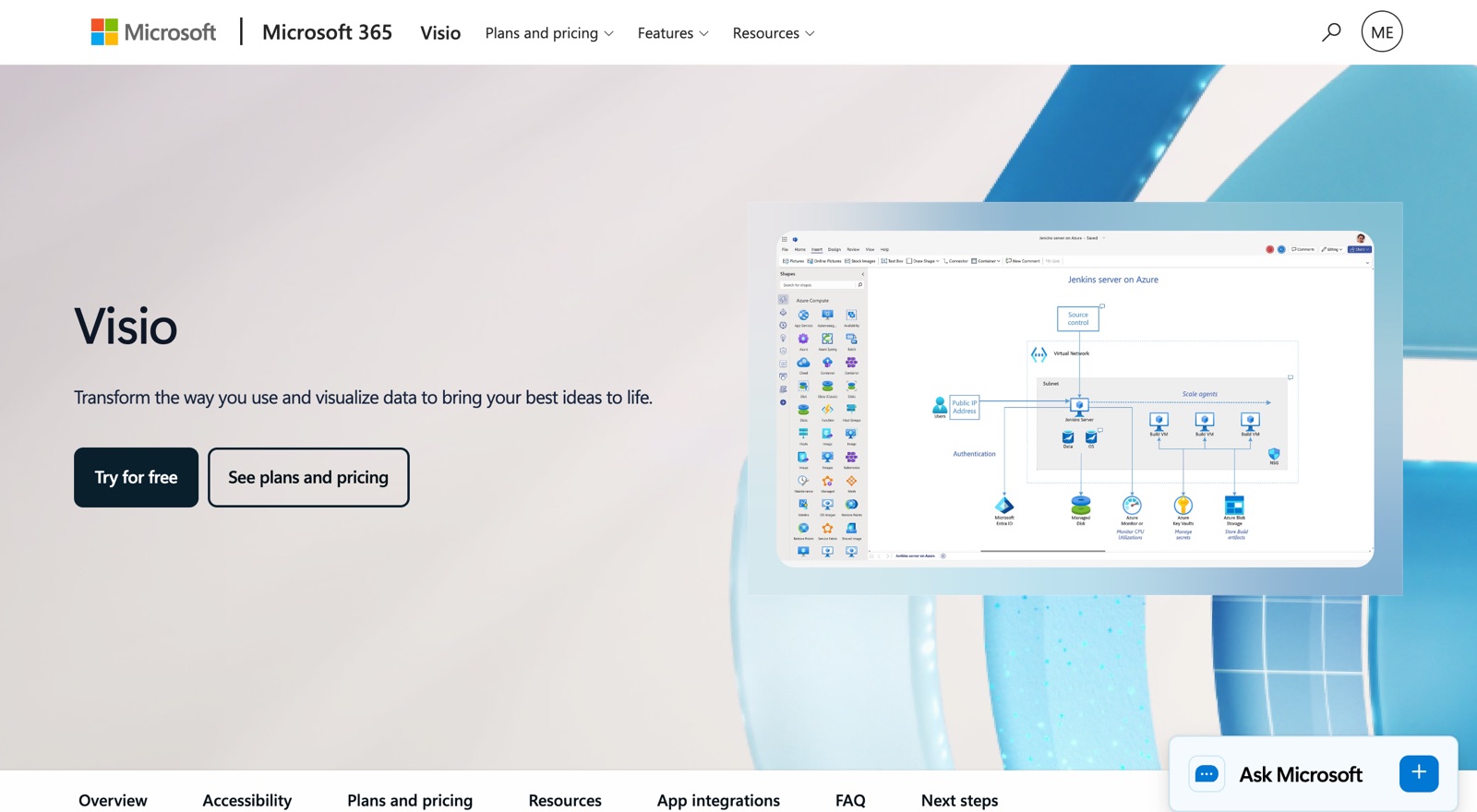Click the Ask Microsoft chat bubble icon
Screen dimensions: 1477x812
(1207, 774)
